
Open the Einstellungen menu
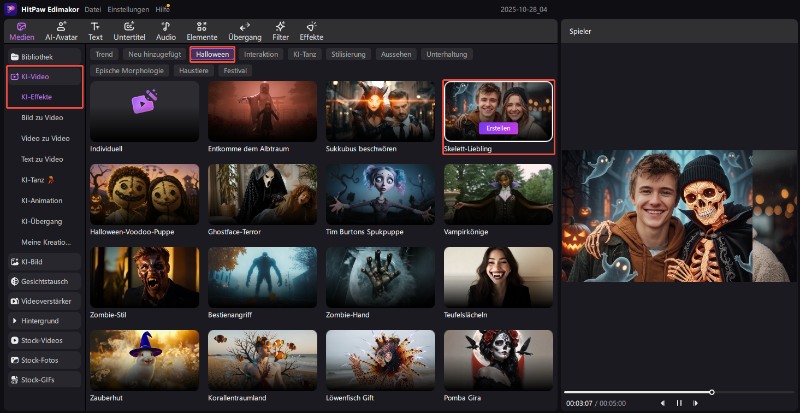(129, 9)
